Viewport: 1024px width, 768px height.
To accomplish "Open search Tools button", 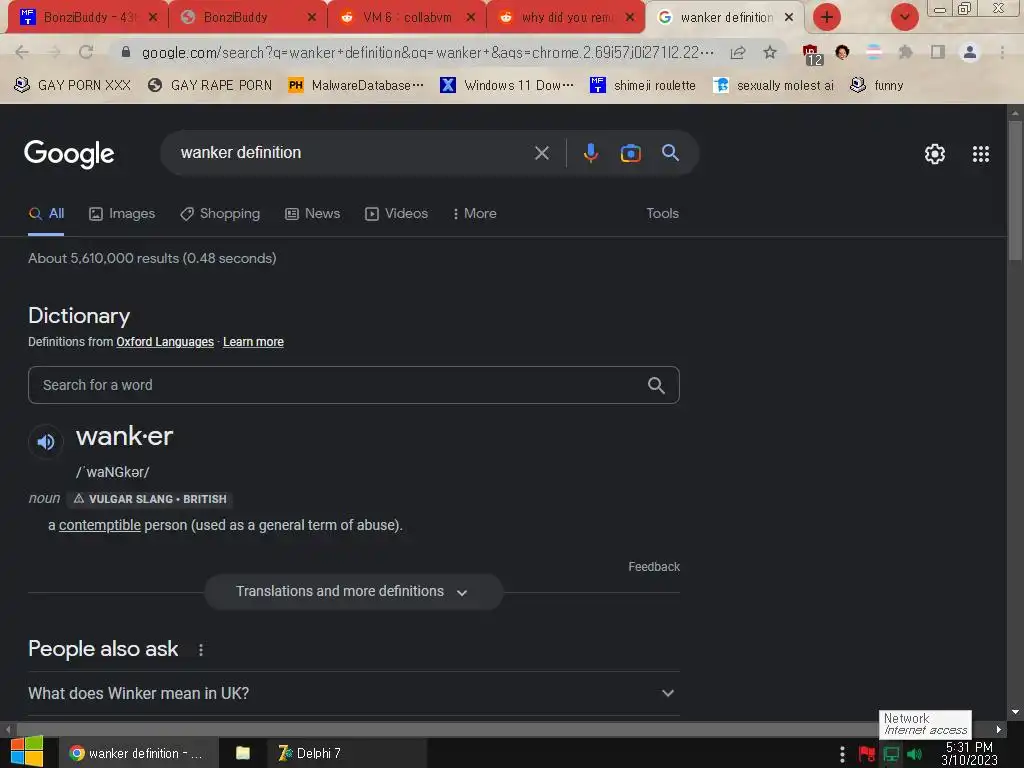I will point(662,214).
